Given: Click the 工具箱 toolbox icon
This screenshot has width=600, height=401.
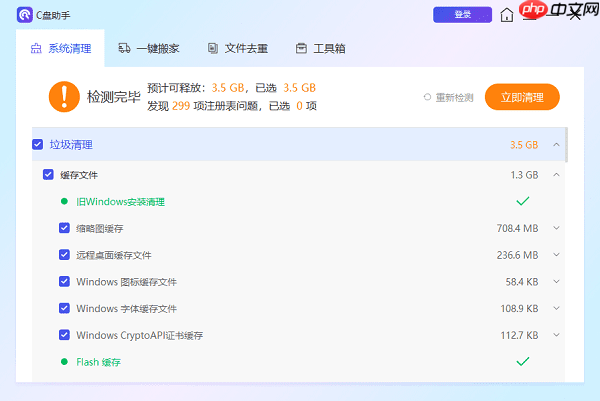Looking at the screenshot, I should point(301,48).
